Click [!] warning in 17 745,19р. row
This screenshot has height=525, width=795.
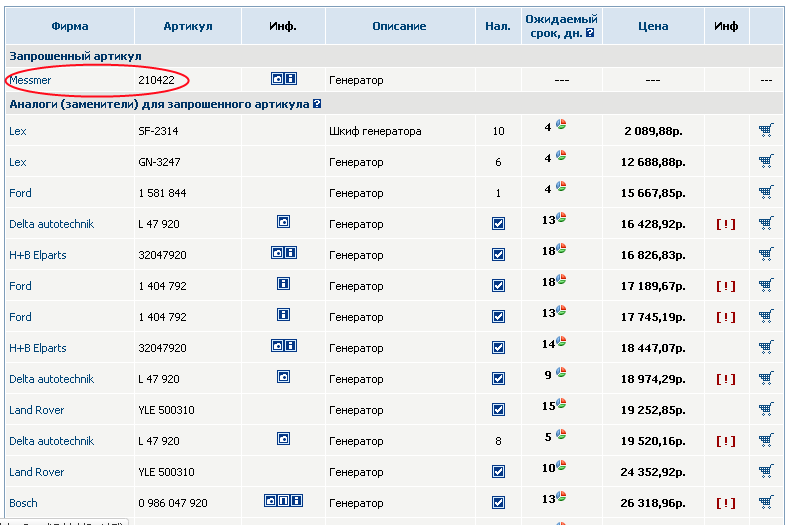726,317
